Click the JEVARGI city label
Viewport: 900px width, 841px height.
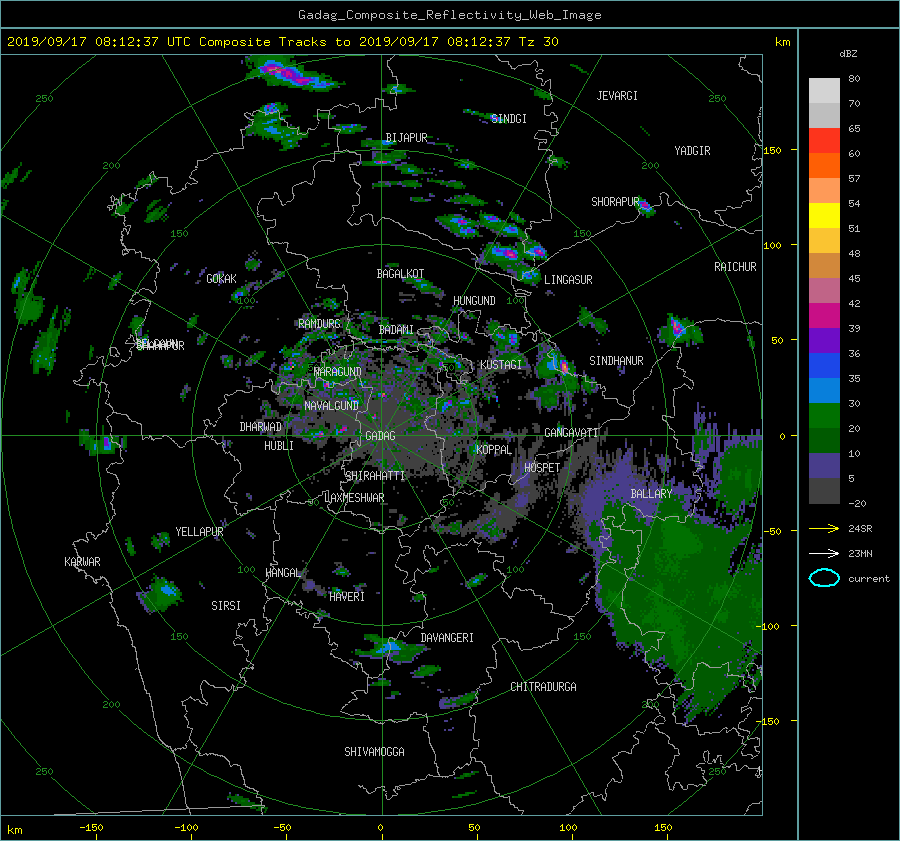617,96
